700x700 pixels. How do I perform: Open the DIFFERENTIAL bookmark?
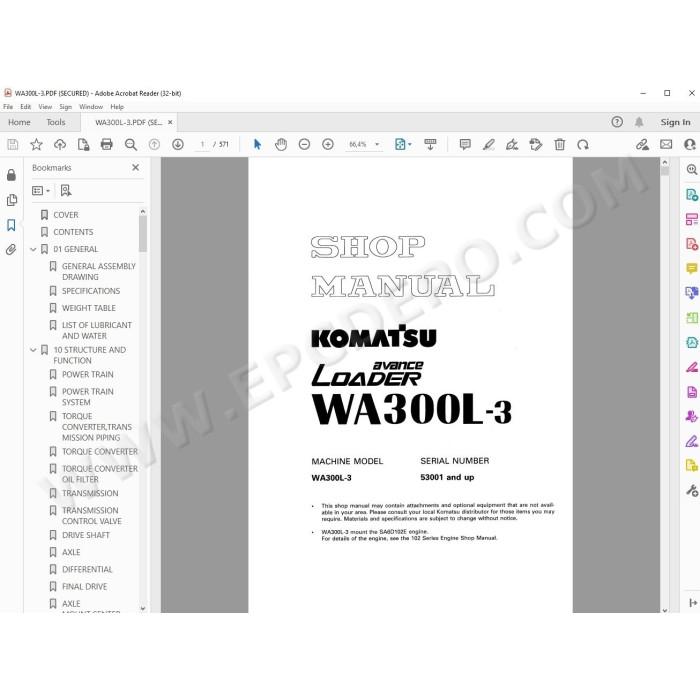click(x=87, y=570)
